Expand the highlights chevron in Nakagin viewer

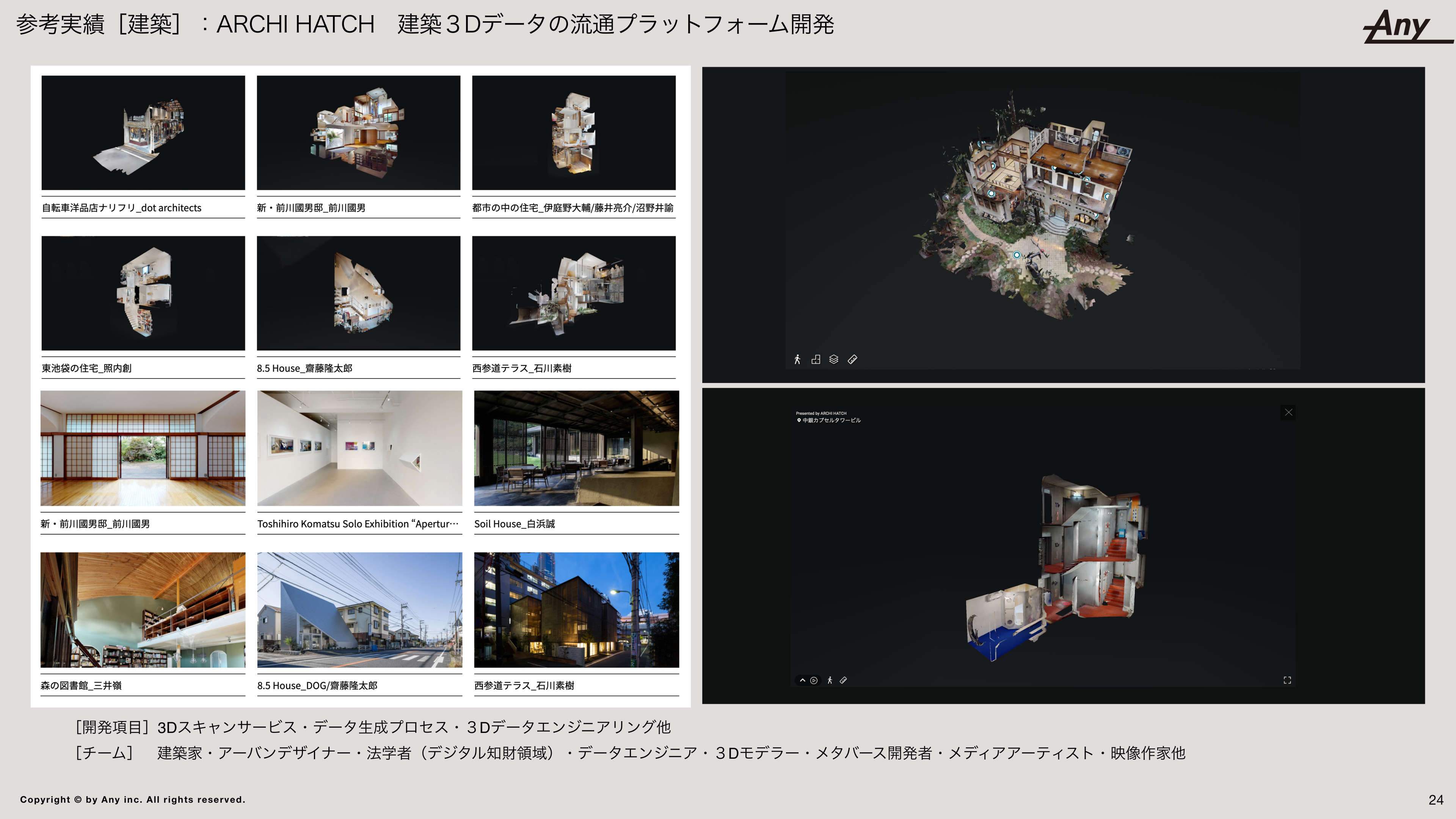click(x=803, y=681)
